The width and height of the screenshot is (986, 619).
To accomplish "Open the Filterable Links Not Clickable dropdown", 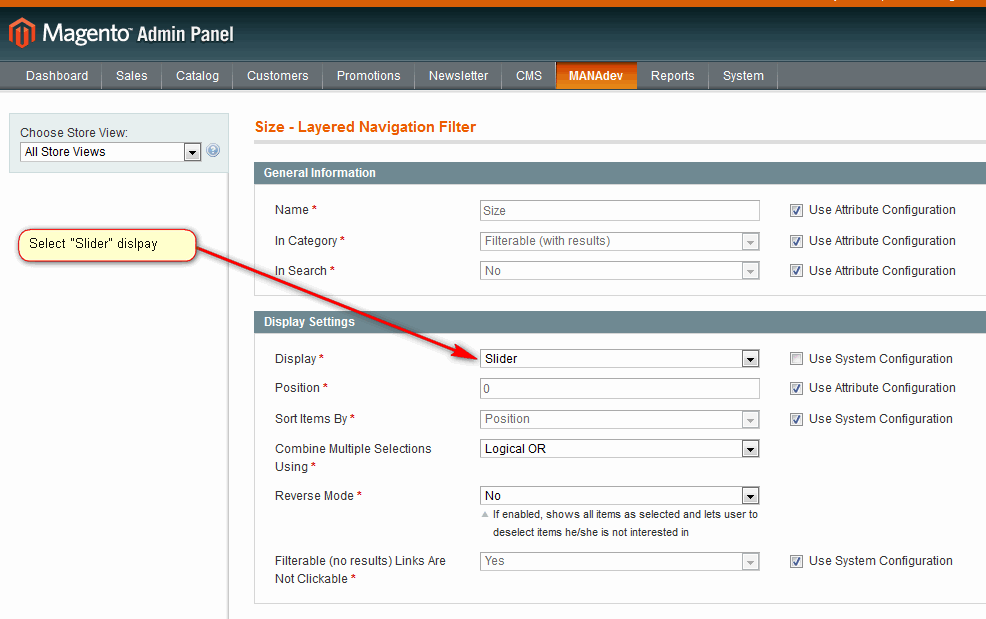I will 619,561.
